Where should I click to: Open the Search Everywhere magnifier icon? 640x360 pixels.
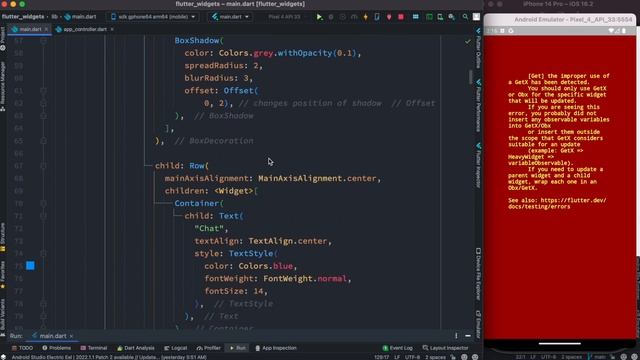465,17
